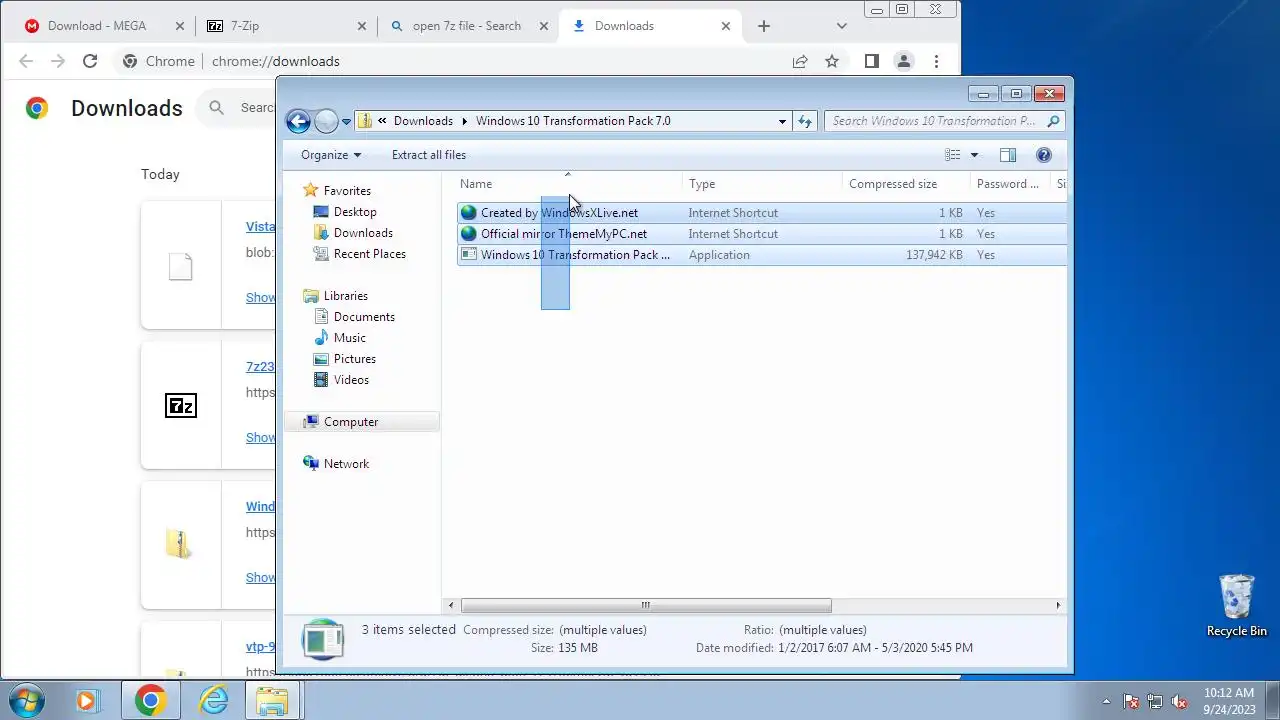This screenshot has height=720, width=1280.
Task: Share this page icon in Chrome
Action: click(800, 61)
